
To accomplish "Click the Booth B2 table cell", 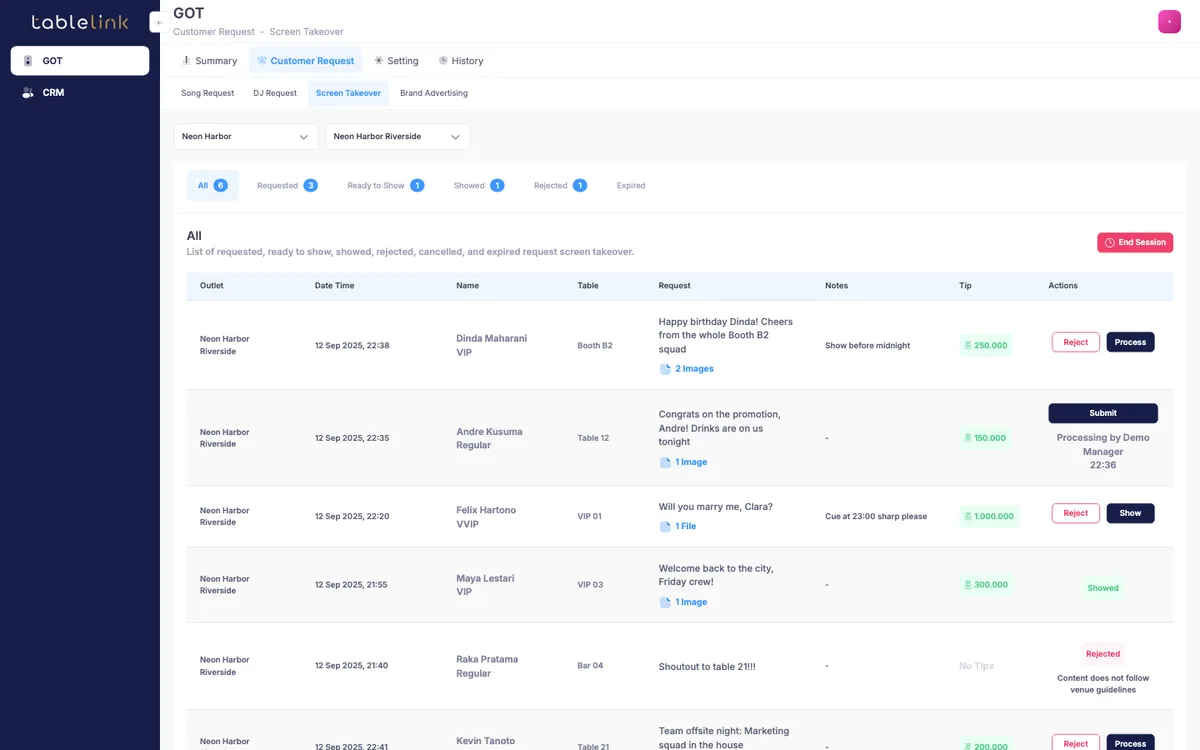I will (x=595, y=346).
